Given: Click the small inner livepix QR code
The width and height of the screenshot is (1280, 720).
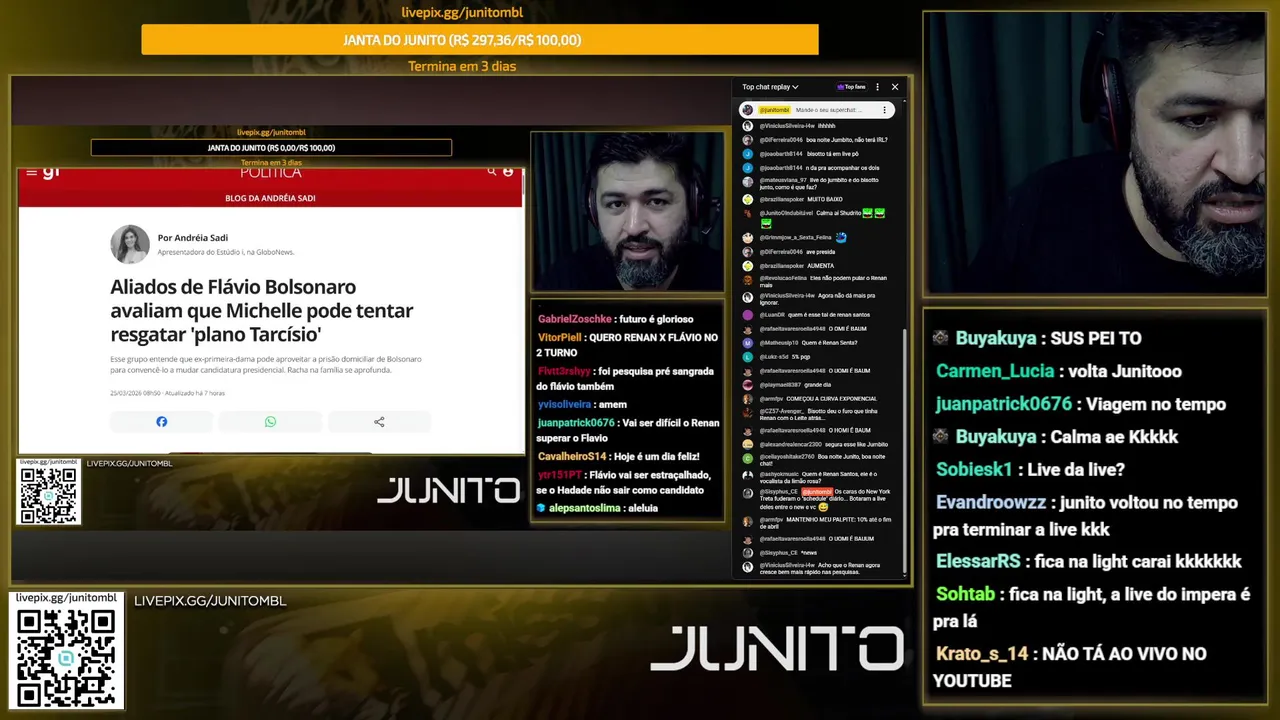Looking at the screenshot, I should [48, 495].
